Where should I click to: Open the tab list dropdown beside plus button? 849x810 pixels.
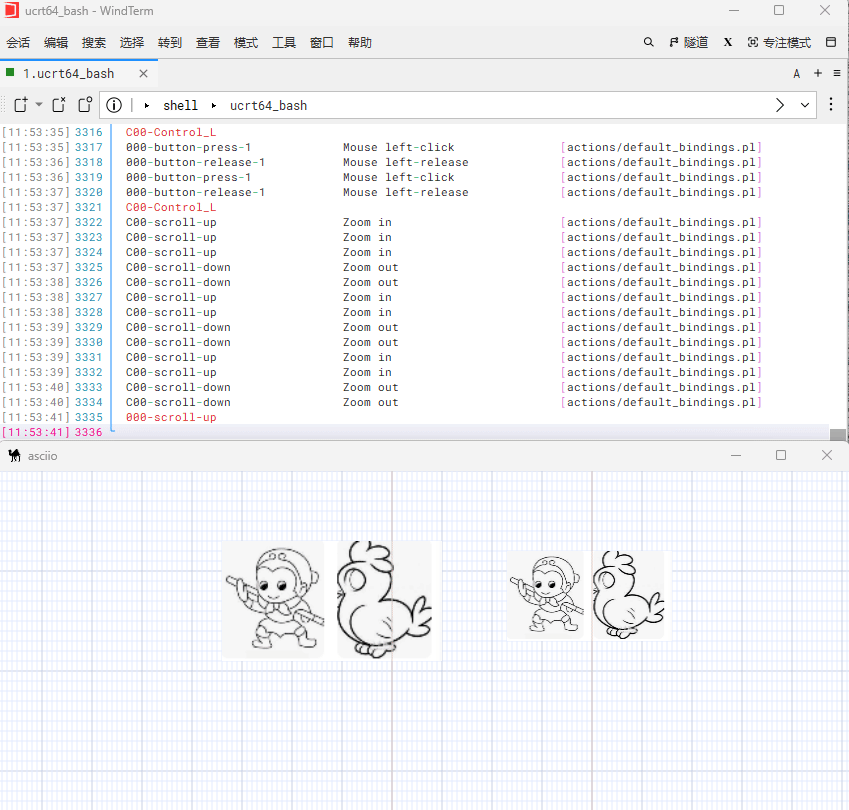(x=837, y=73)
